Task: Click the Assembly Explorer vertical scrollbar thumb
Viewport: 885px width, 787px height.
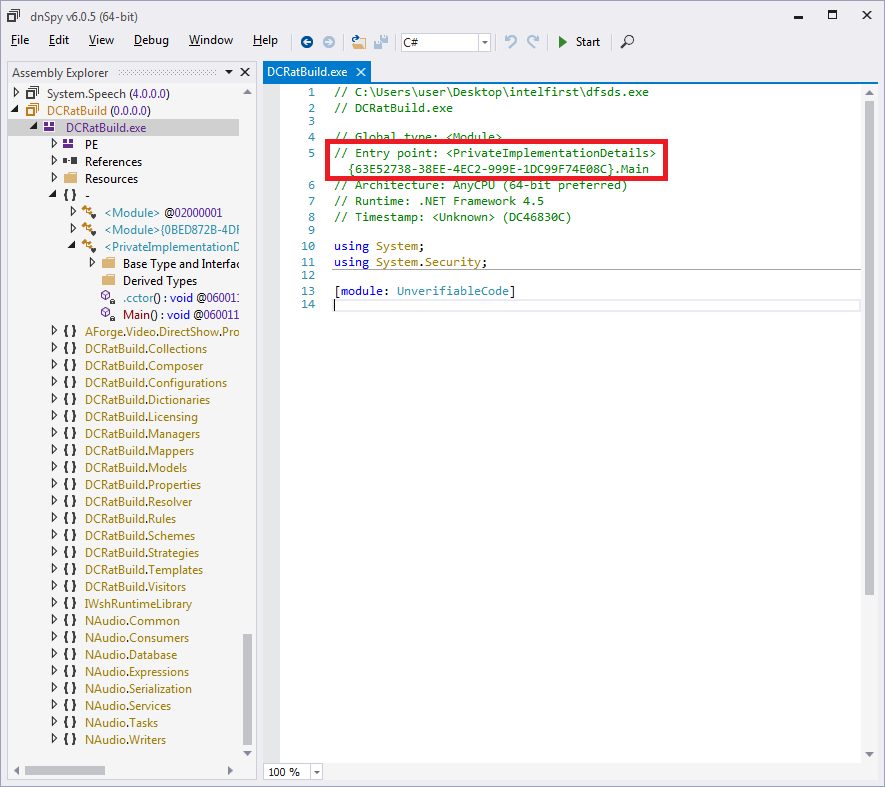Action: tap(247, 689)
